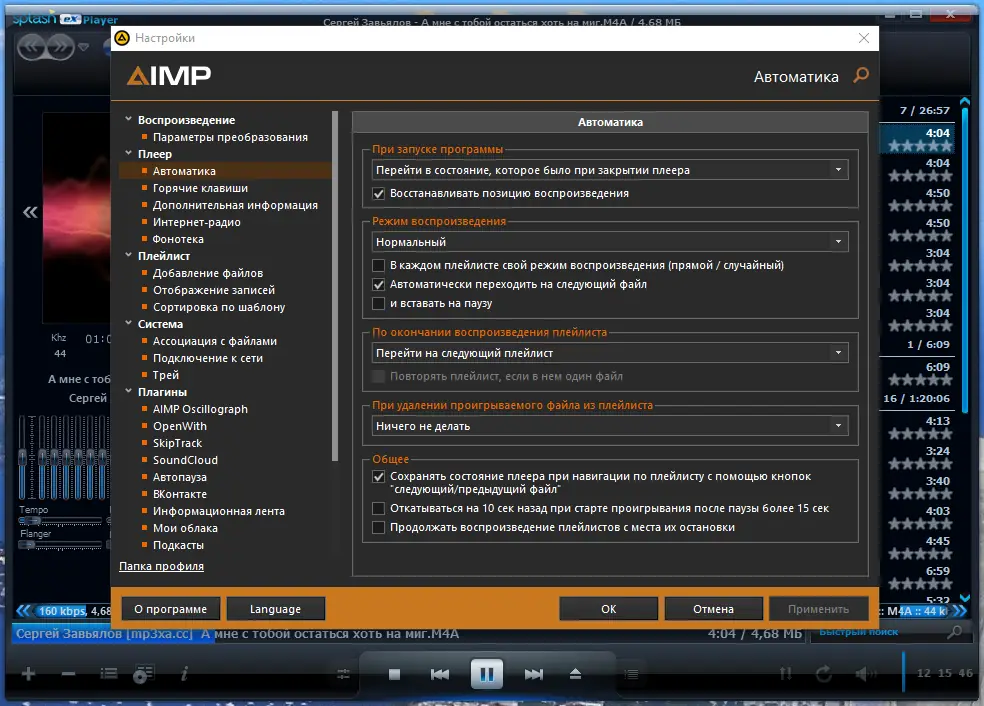
Task: Open the 'Папка профиля' link
Action: pyautogui.click(x=161, y=566)
